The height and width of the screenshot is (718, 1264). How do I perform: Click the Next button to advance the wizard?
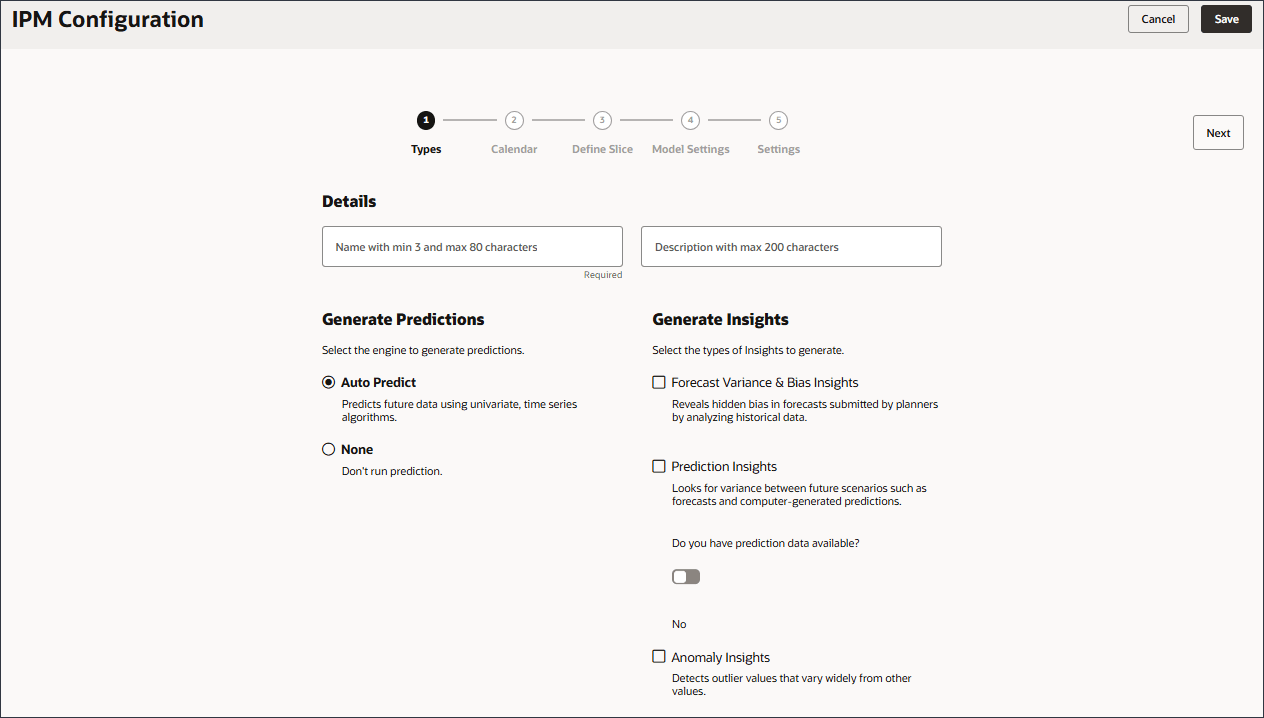(1218, 132)
